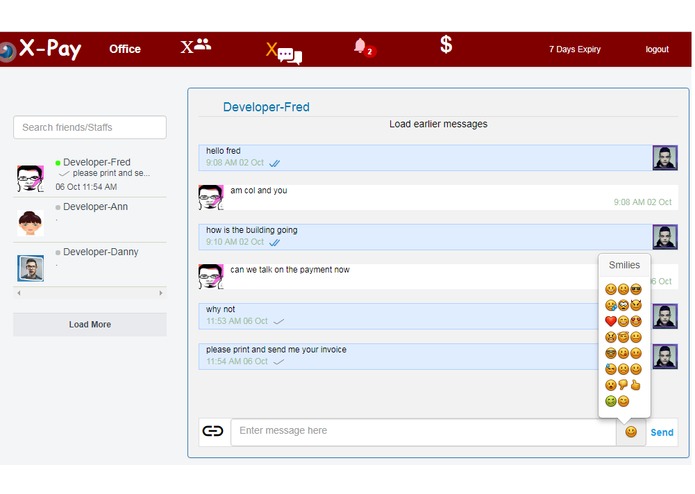Screen dimensions: 695x494
Task: Click the double-check read receipt on 'hello fred'
Action: pos(274,163)
